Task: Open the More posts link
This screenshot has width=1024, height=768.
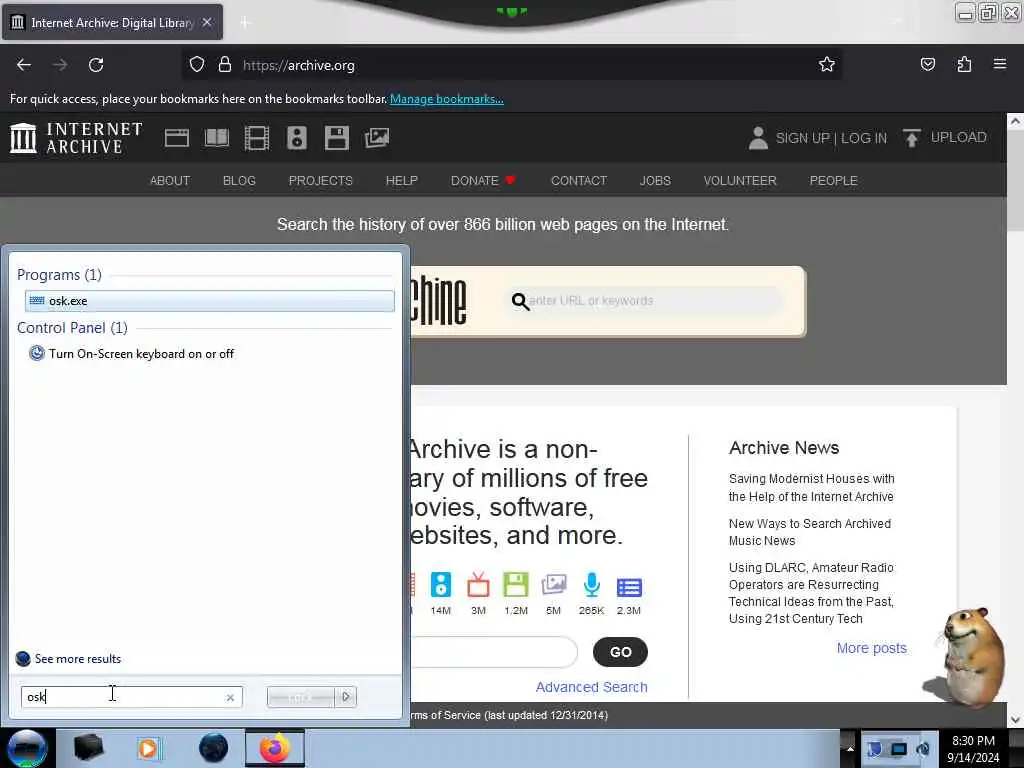Action: coord(872,648)
